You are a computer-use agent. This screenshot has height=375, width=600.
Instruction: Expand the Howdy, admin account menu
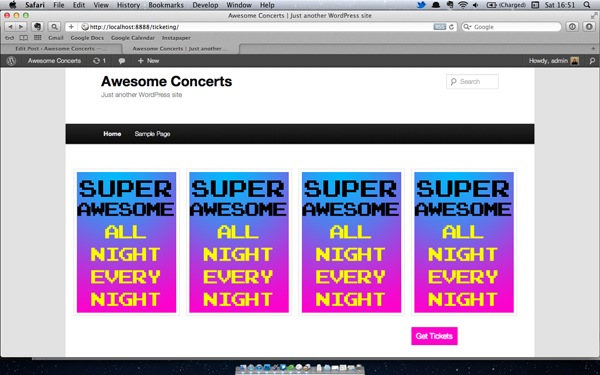click(553, 61)
